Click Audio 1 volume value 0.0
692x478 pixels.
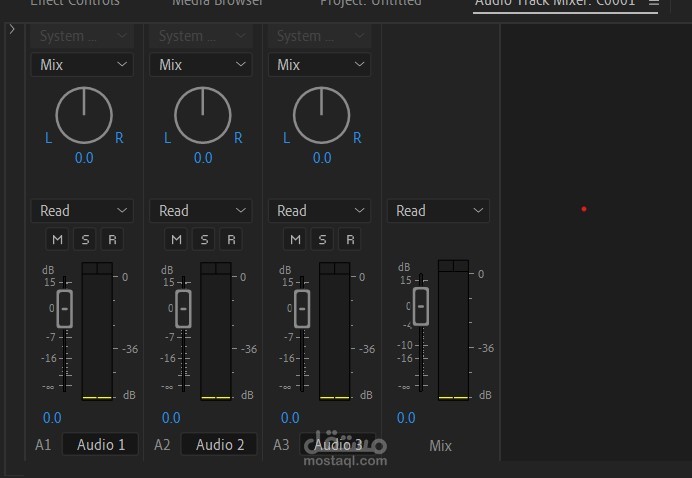point(52,418)
